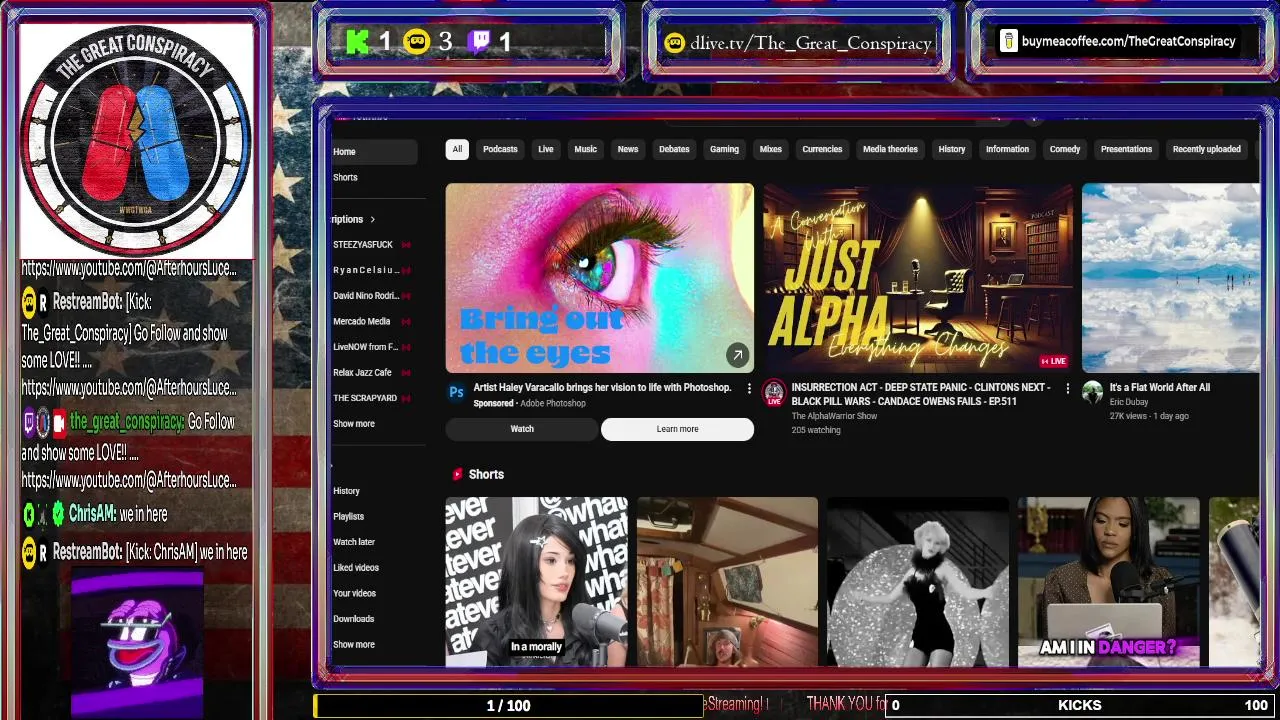This screenshot has width=1280, height=720.
Task: Expand subscriptions list with first Show more
Action: [354, 424]
